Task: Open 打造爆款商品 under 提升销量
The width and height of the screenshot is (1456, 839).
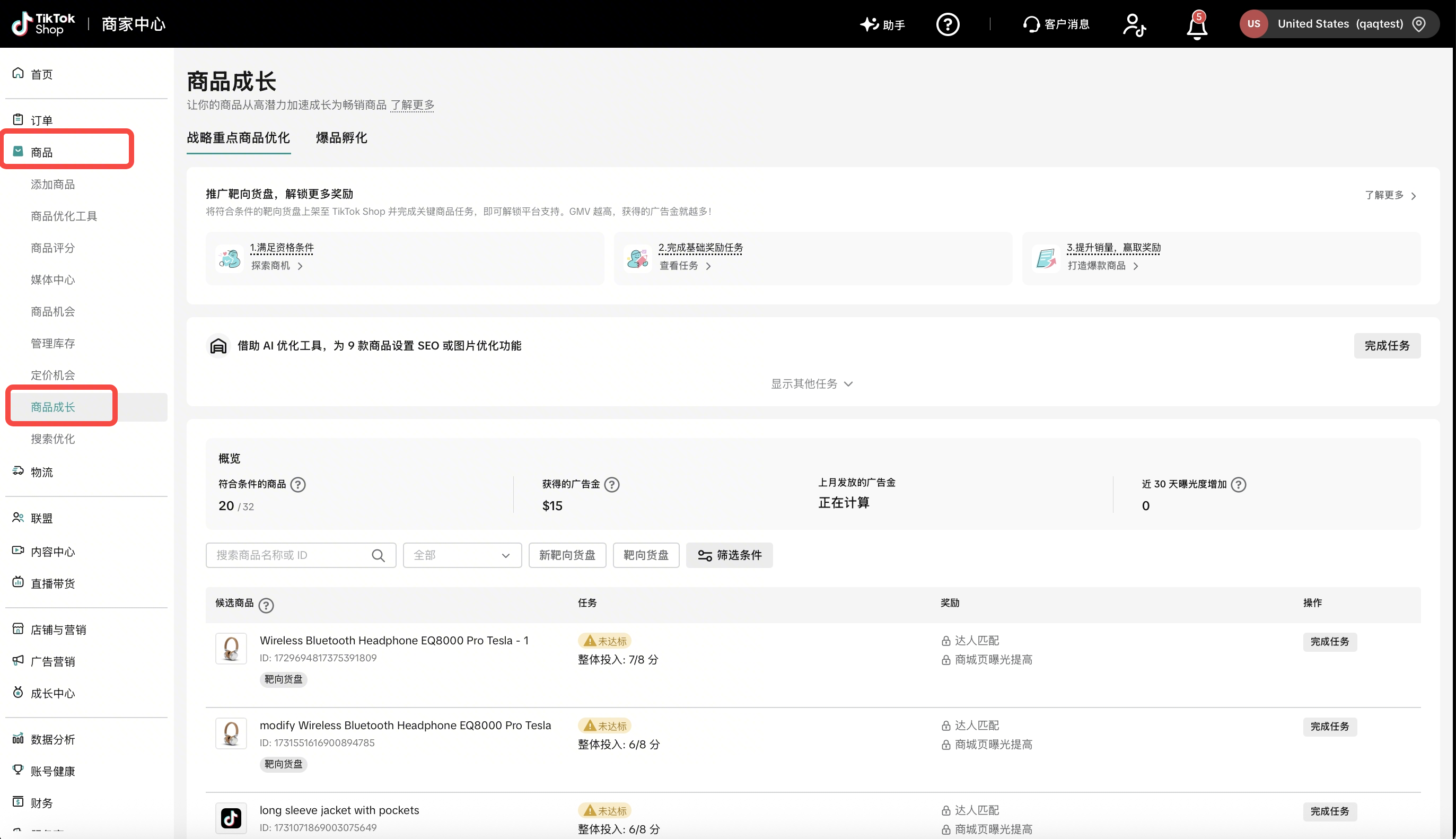Action: (1103, 266)
